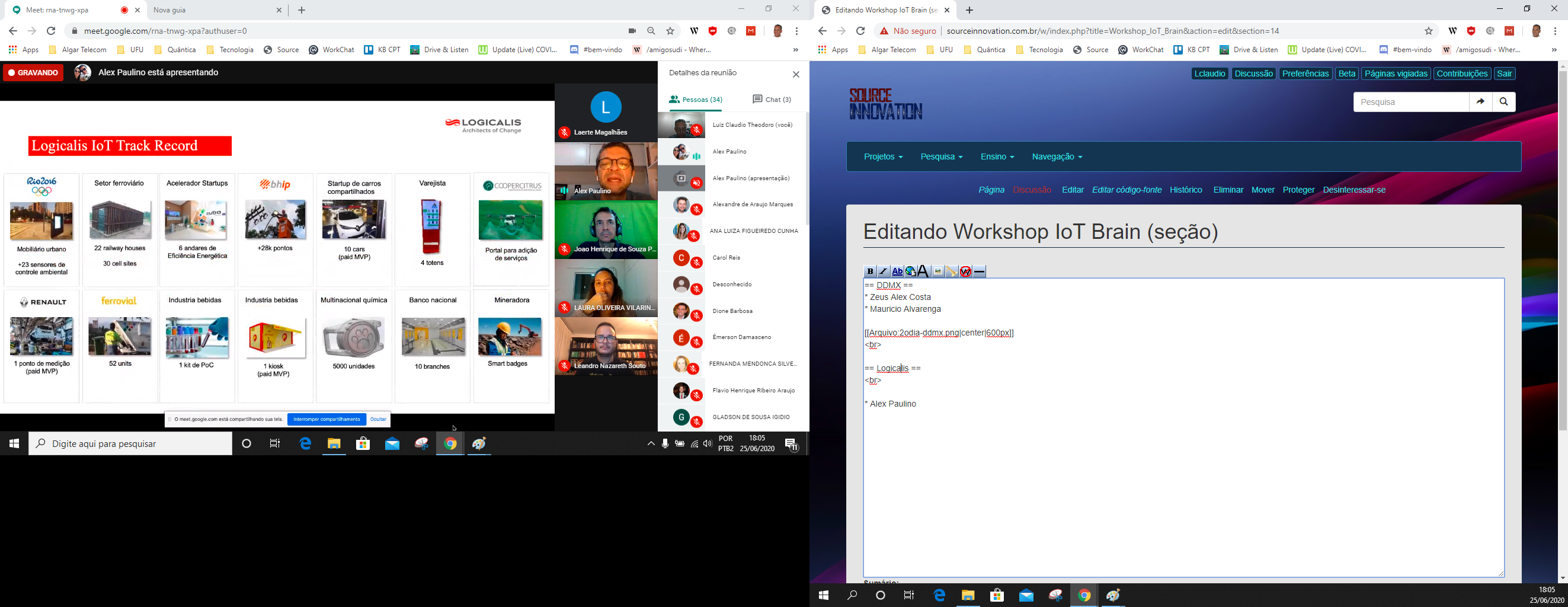Screen dimensions: 1568x607
Task: Click the wiki search magnifier button
Action: coord(1503,102)
